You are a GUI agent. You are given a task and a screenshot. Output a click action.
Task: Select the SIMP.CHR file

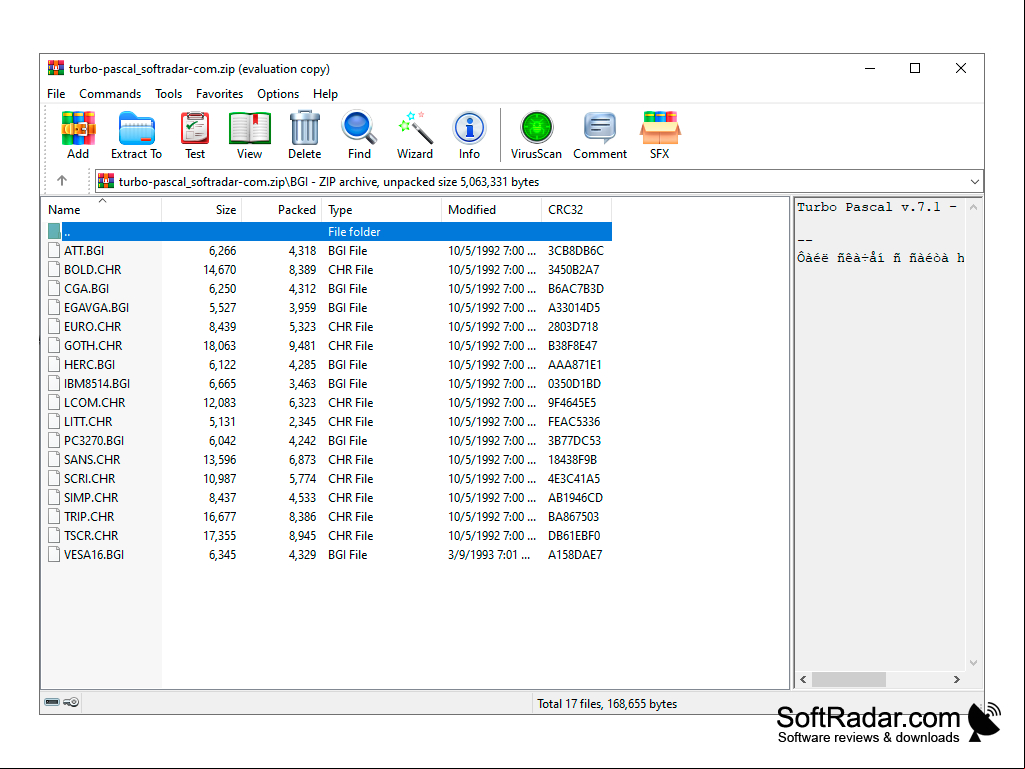[329, 497]
